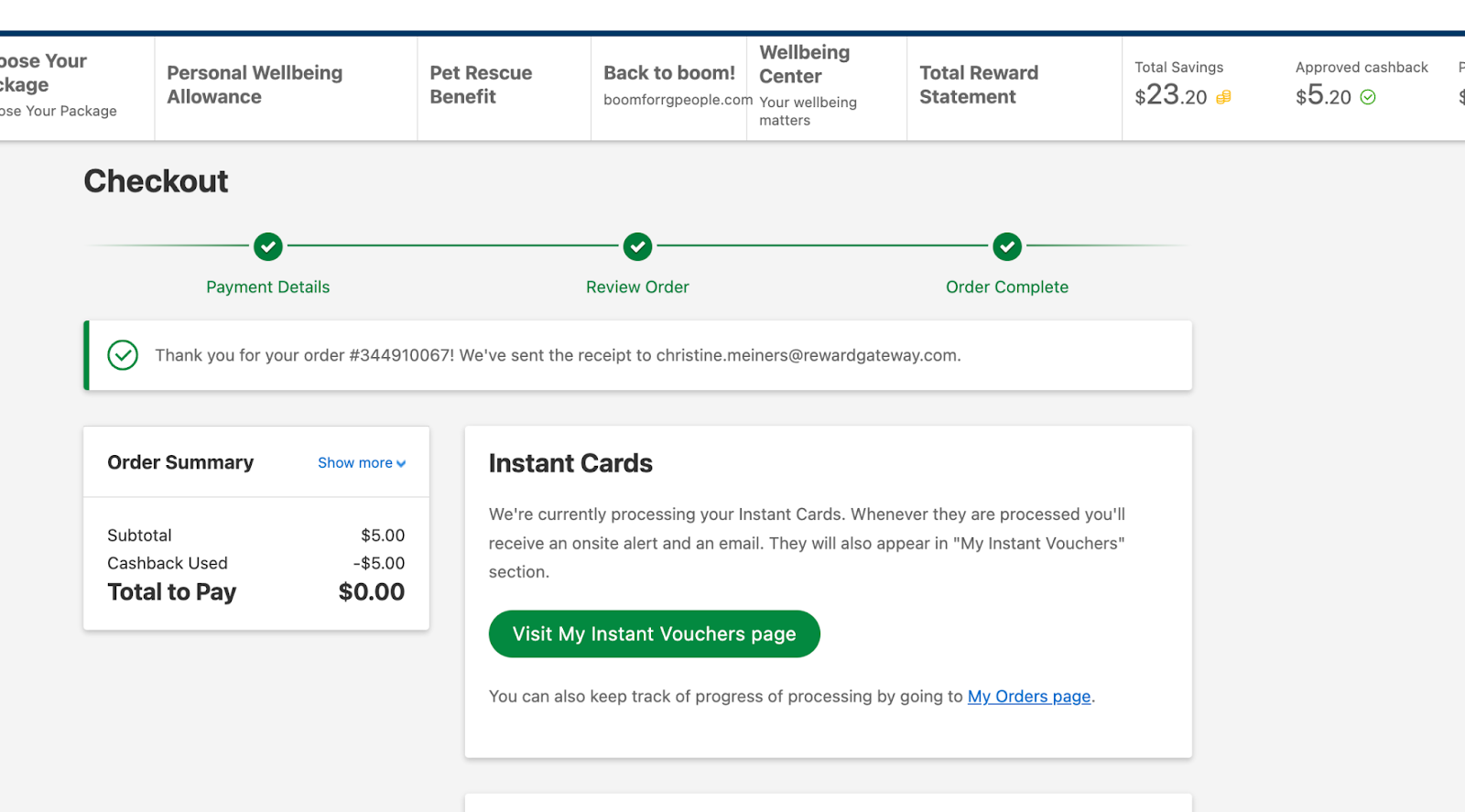The width and height of the screenshot is (1465, 812).
Task: Click Visit My Instant Vouchers page button
Action: 655,633
